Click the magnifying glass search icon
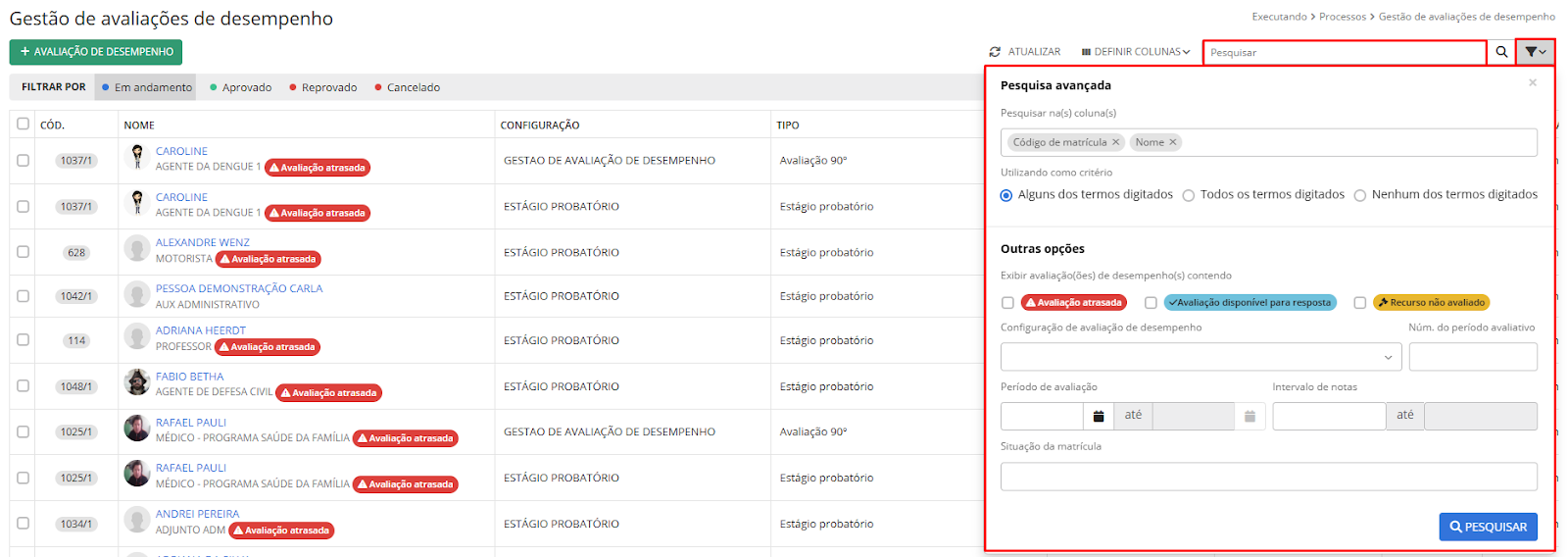 point(1500,52)
